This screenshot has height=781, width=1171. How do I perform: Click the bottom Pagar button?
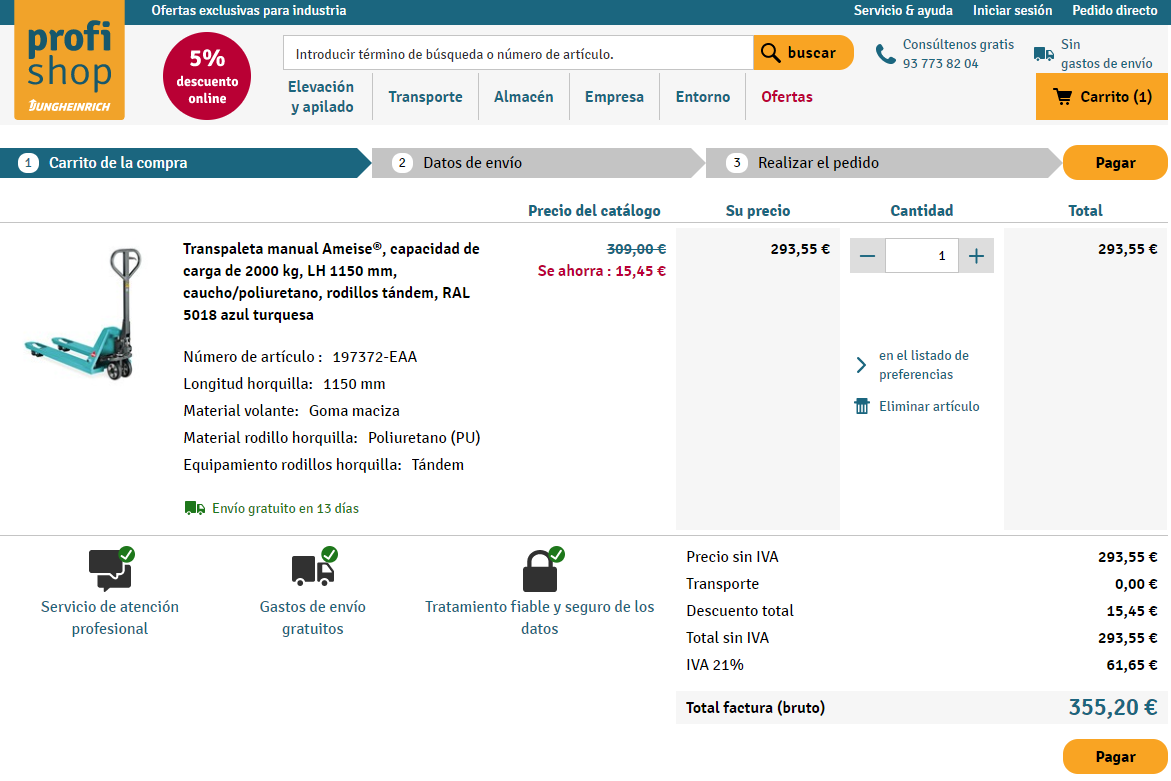[1115, 756]
